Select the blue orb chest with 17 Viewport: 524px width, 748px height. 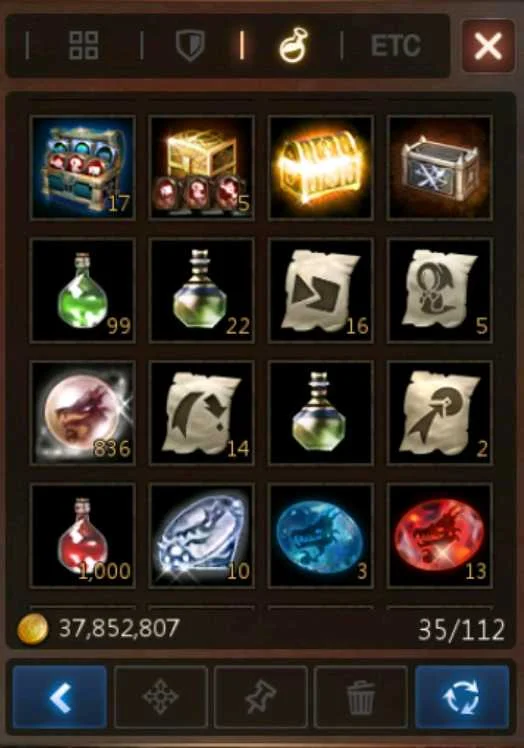pos(83,168)
